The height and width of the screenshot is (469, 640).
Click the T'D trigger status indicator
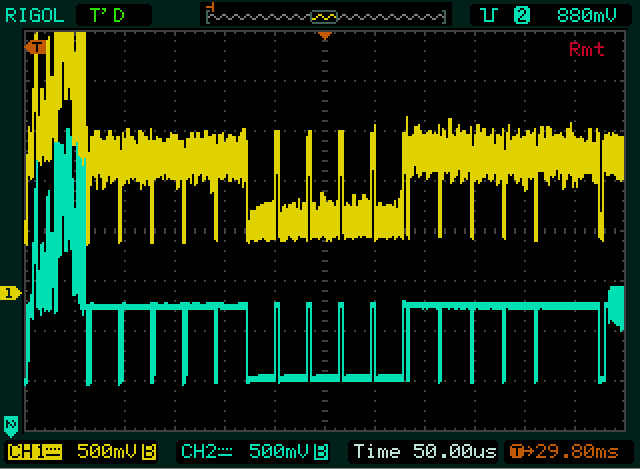click(110, 15)
